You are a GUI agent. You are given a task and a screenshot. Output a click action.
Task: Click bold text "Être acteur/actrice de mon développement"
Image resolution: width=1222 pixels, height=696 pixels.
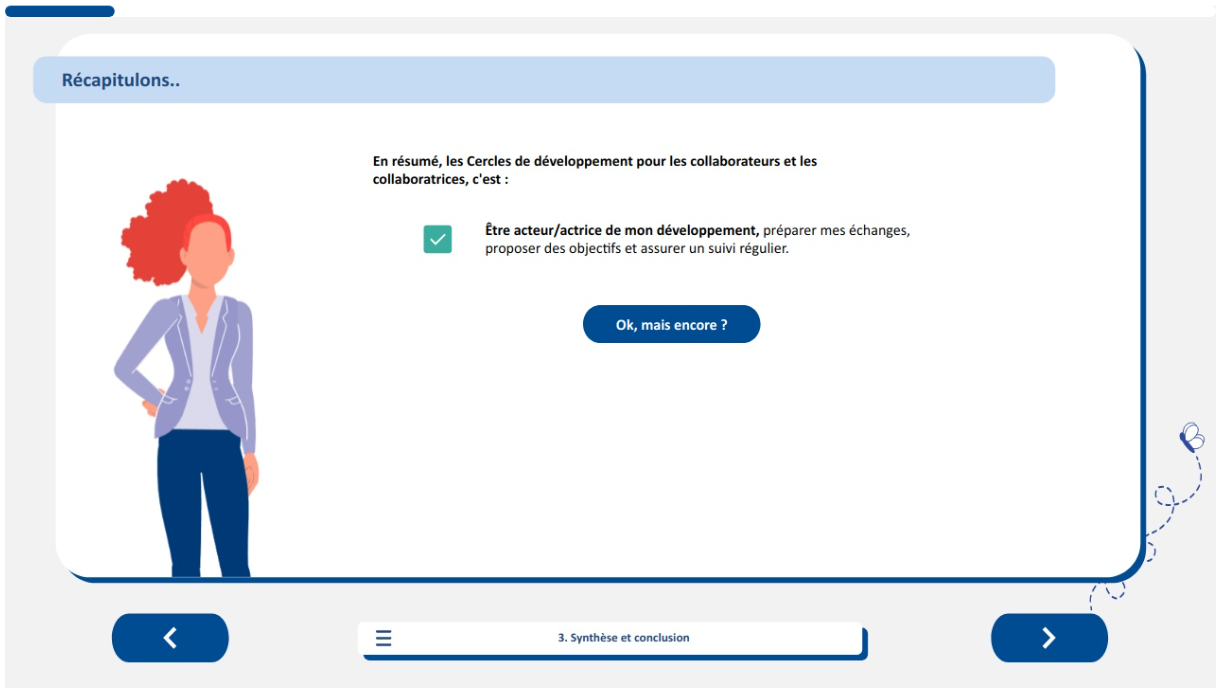[621, 230]
